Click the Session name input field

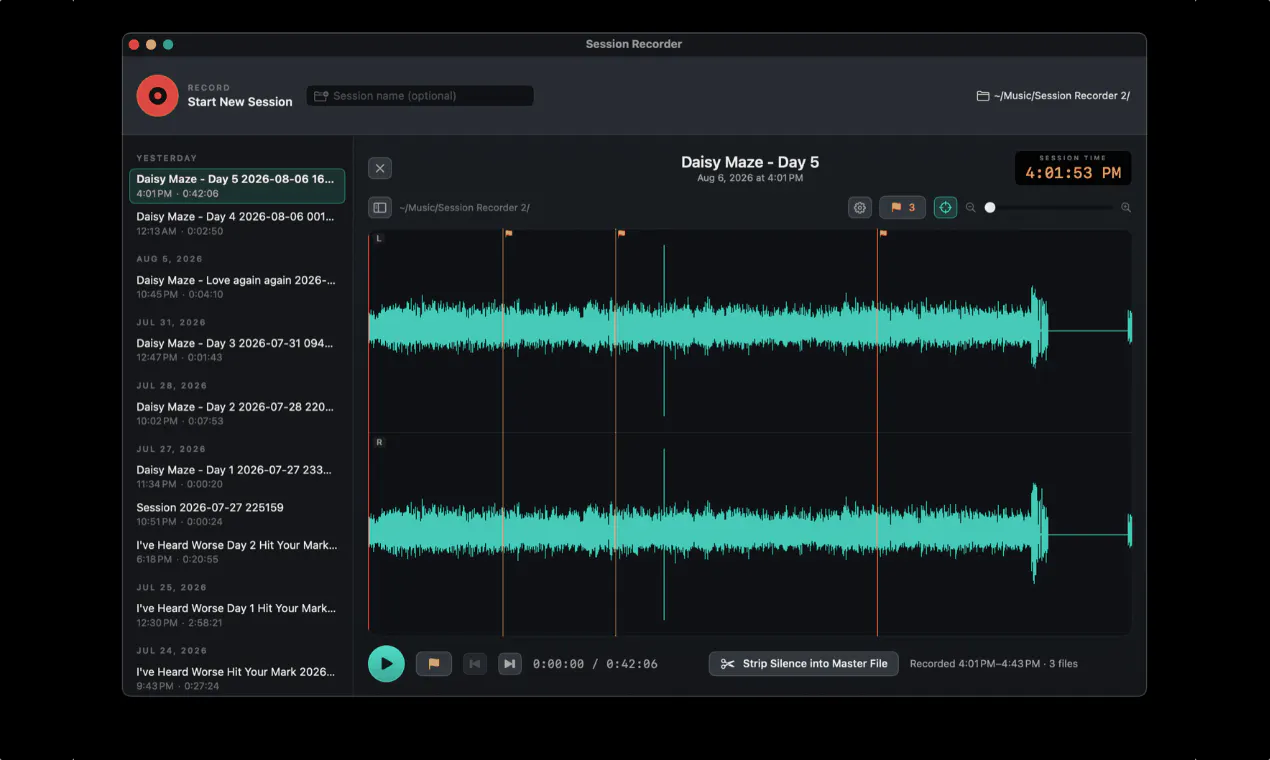(x=420, y=96)
